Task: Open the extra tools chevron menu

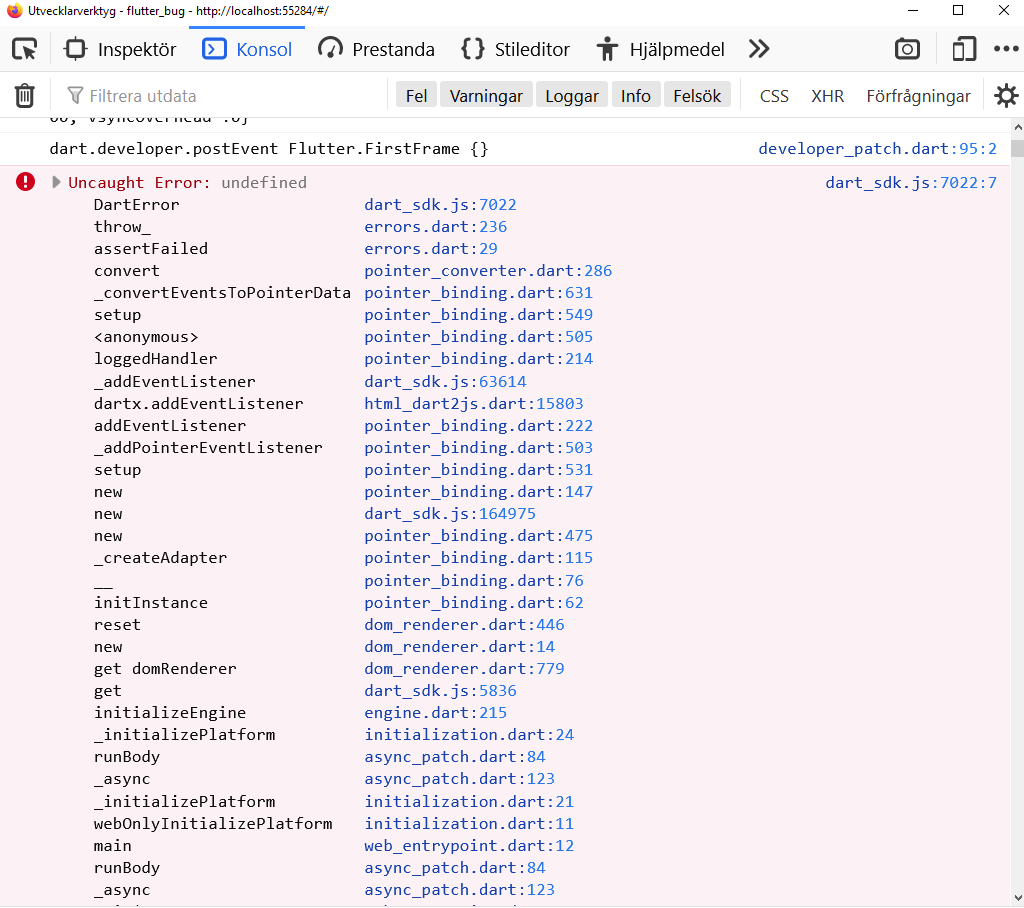Action: coord(758,48)
